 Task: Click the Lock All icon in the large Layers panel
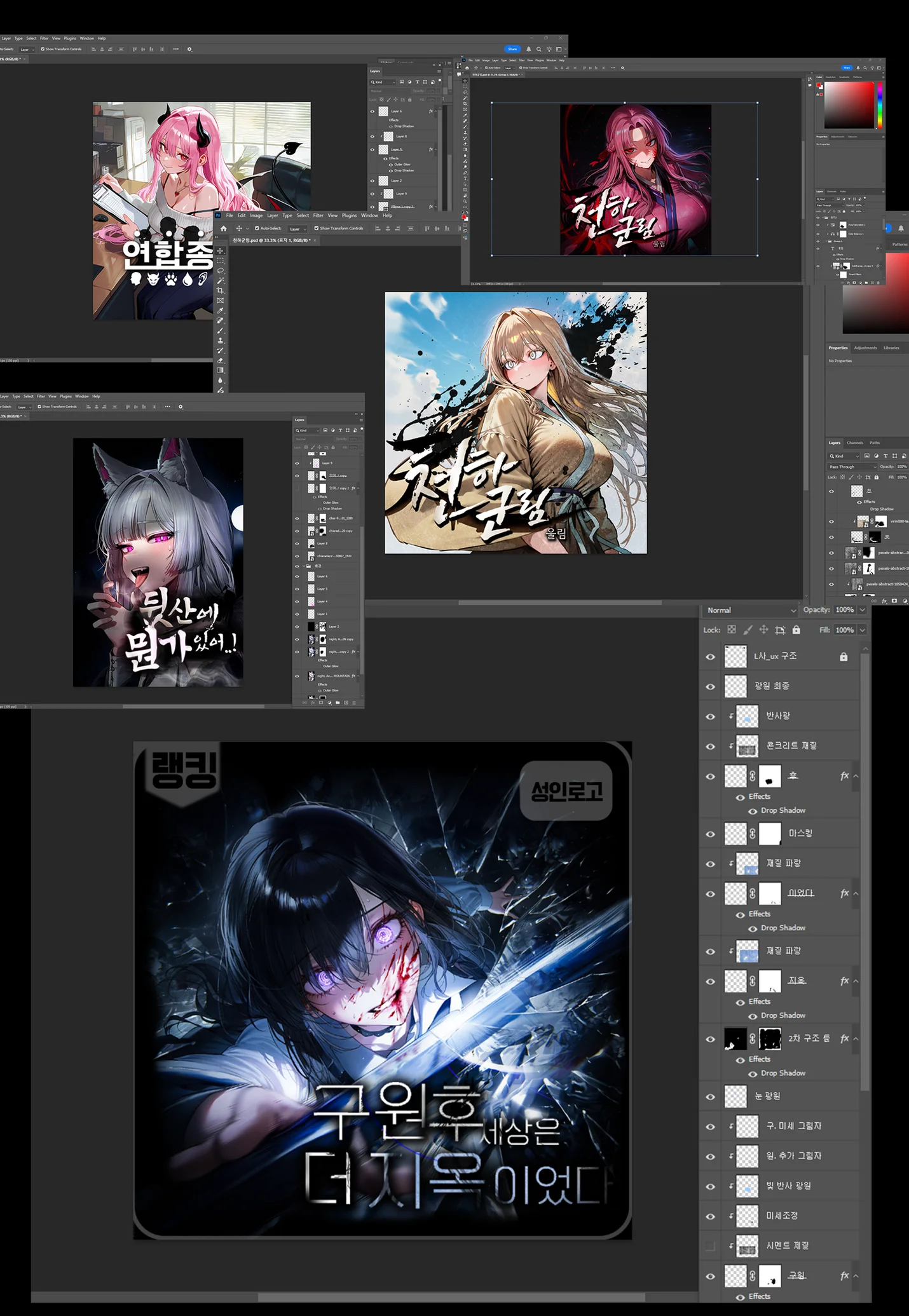(796, 630)
